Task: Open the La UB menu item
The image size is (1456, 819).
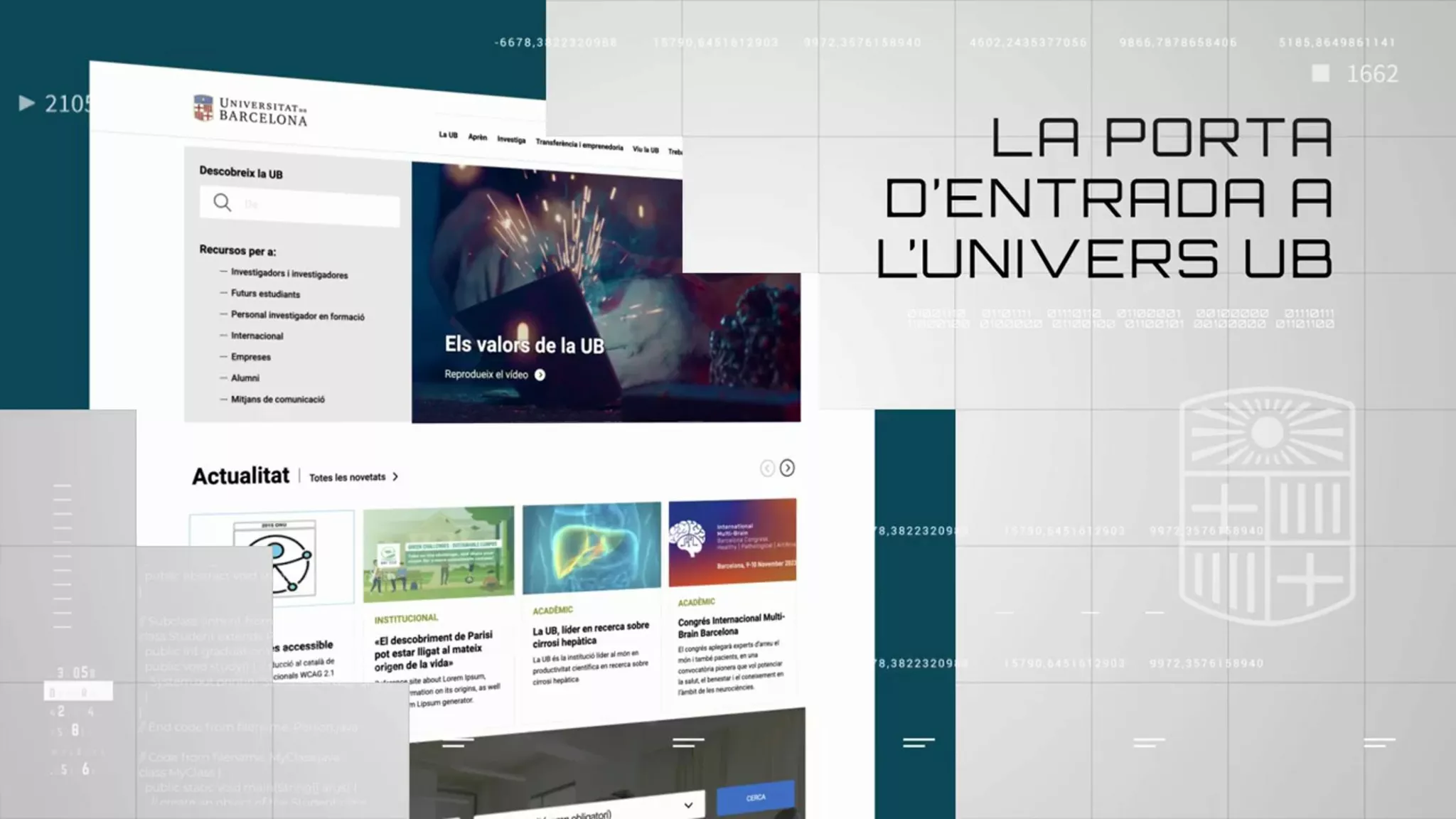Action: [x=448, y=135]
